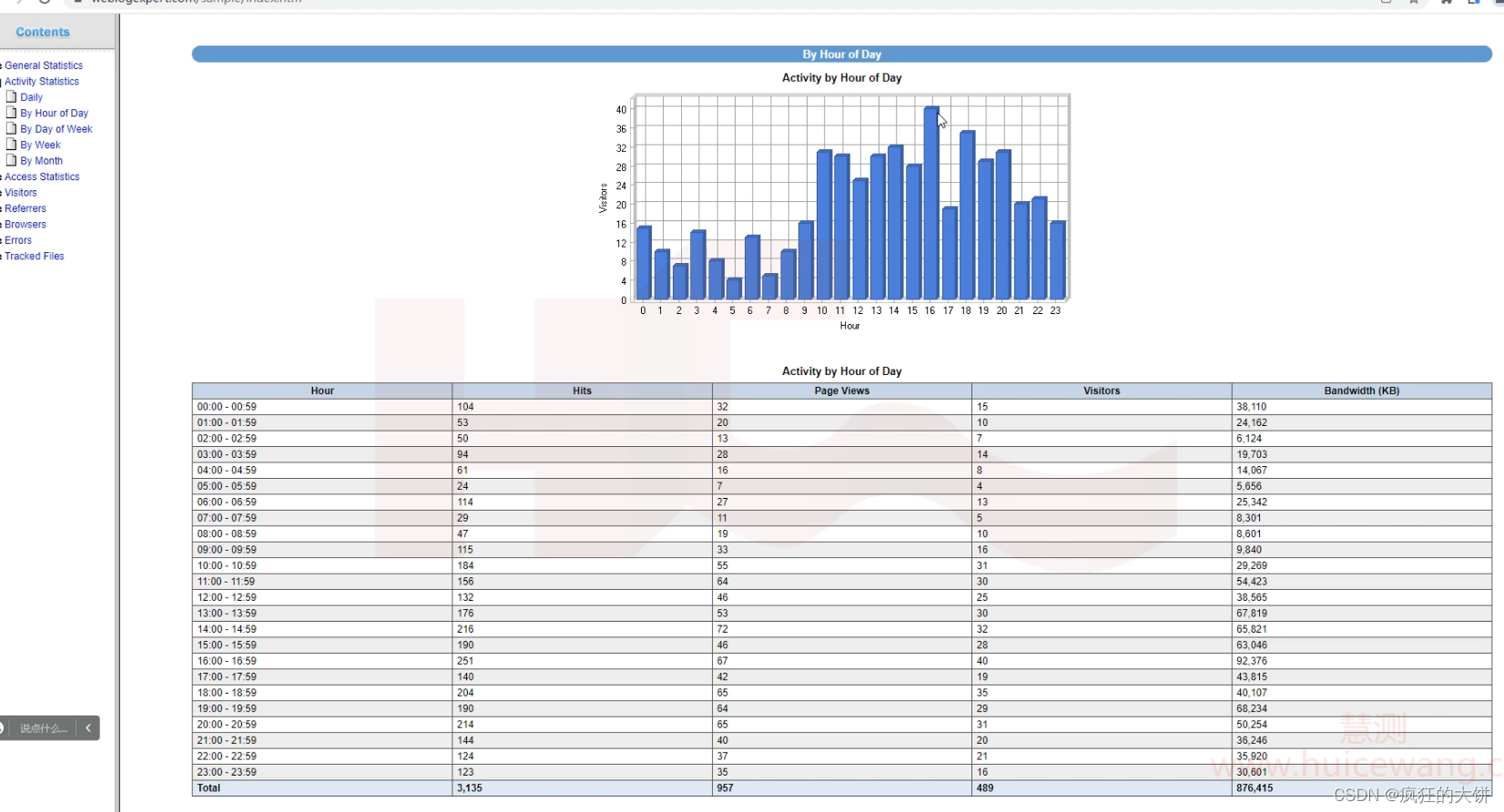1504x812 pixels.
Task: Open the Visitors section in Contents
Action: click(21, 193)
